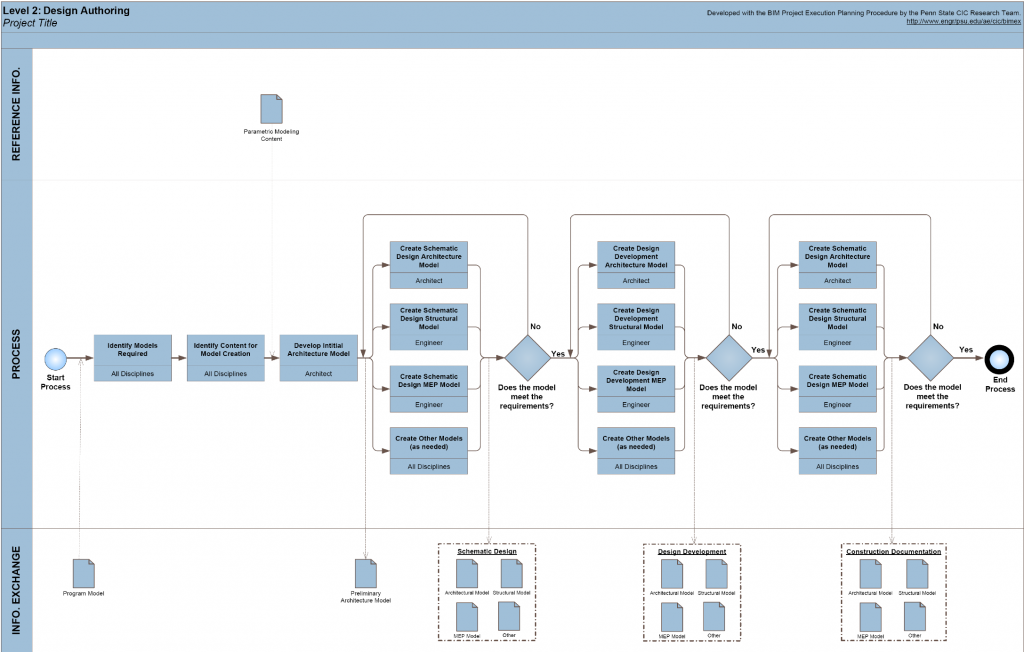Select Identify Content for Model Creation box
The width and height of the screenshot is (1024, 652).
pos(225,357)
